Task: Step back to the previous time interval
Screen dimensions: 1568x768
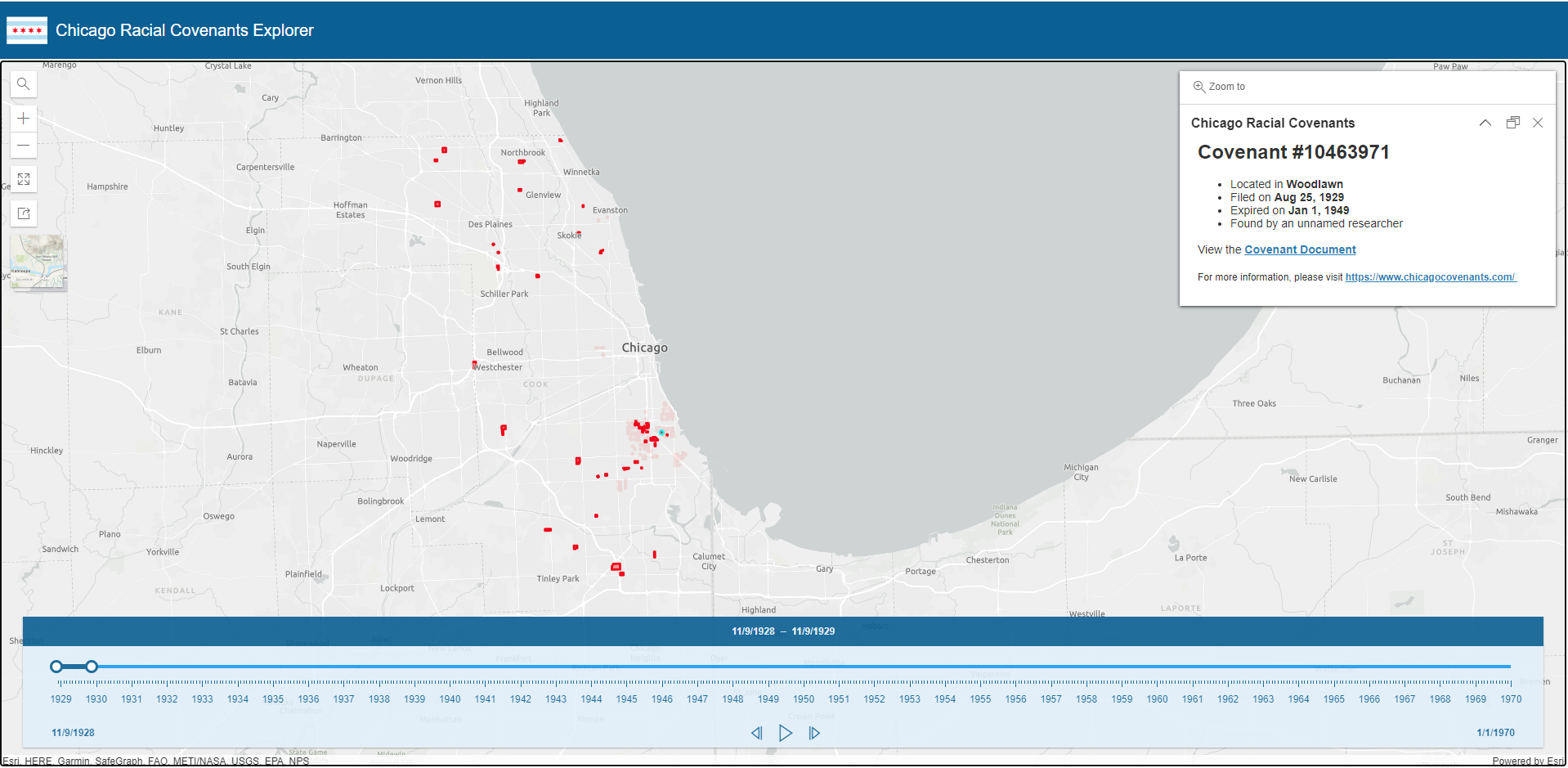Action: [x=757, y=733]
